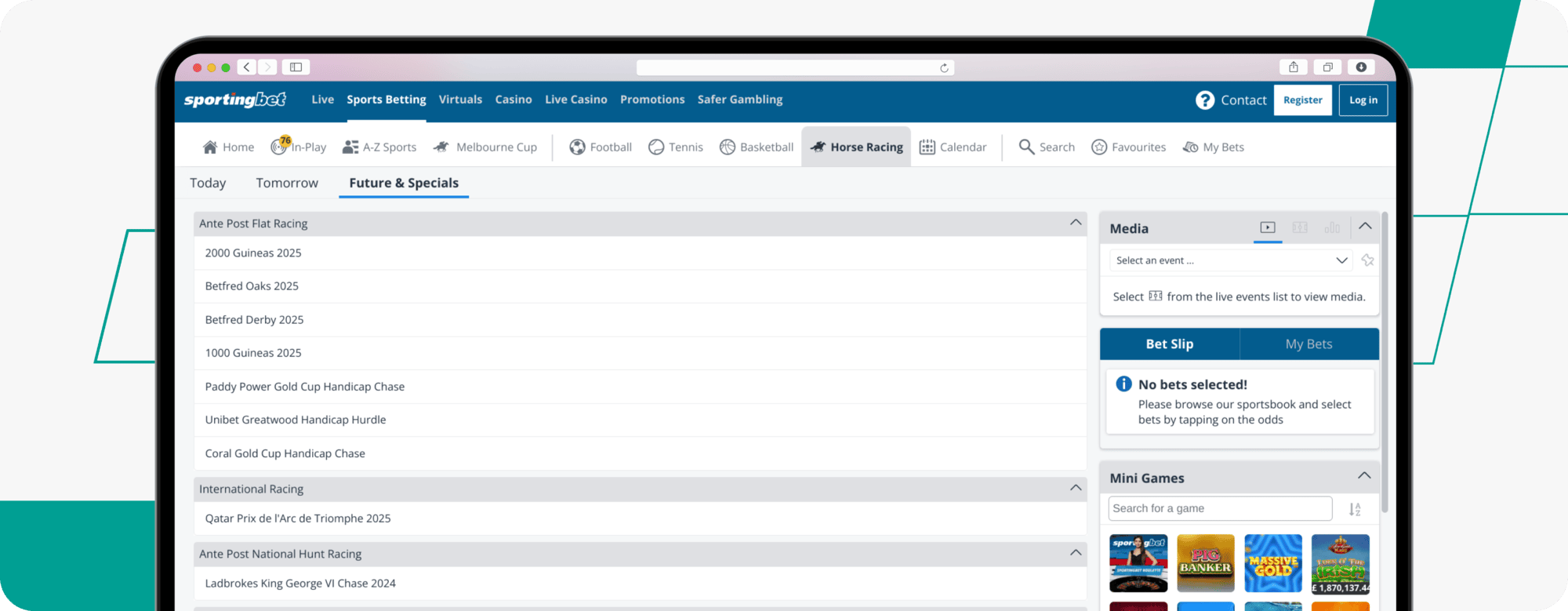Viewport: 1568px width, 611px height.
Task: Click the browser share icon
Action: coord(1294,67)
